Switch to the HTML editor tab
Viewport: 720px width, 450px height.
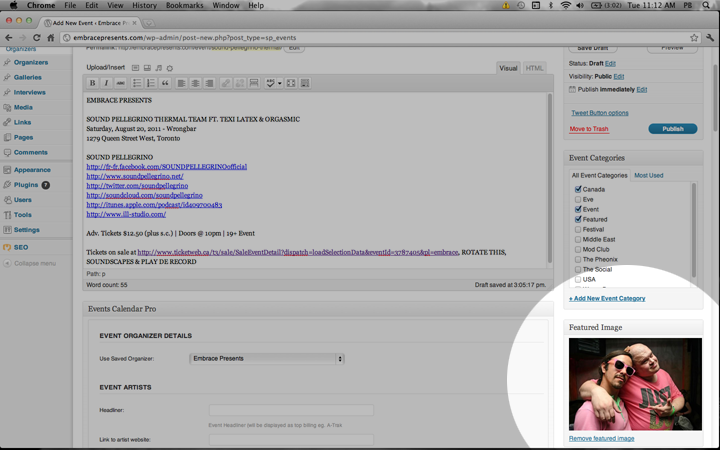(x=535, y=68)
